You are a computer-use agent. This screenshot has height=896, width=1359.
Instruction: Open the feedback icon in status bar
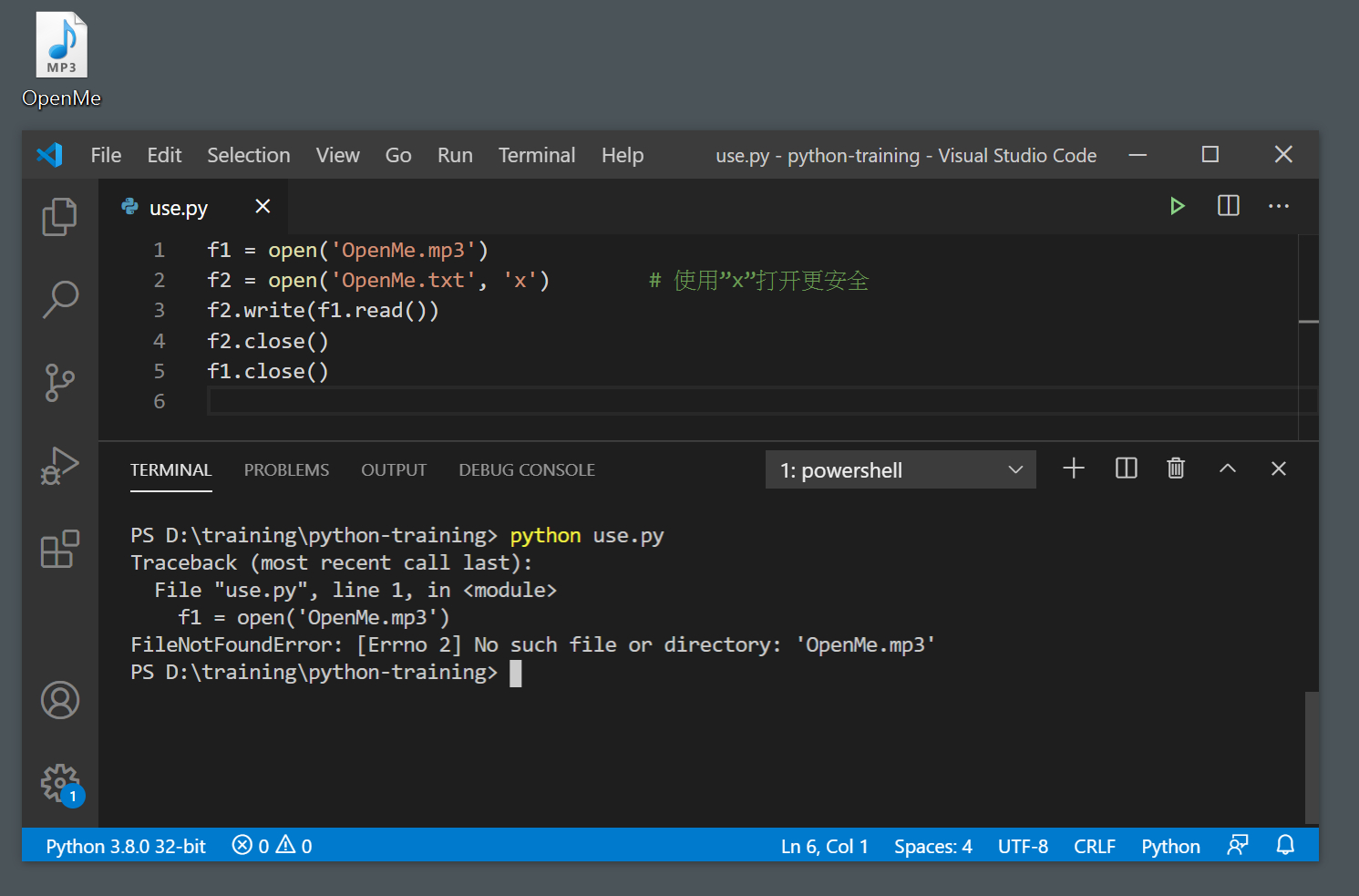1237,846
